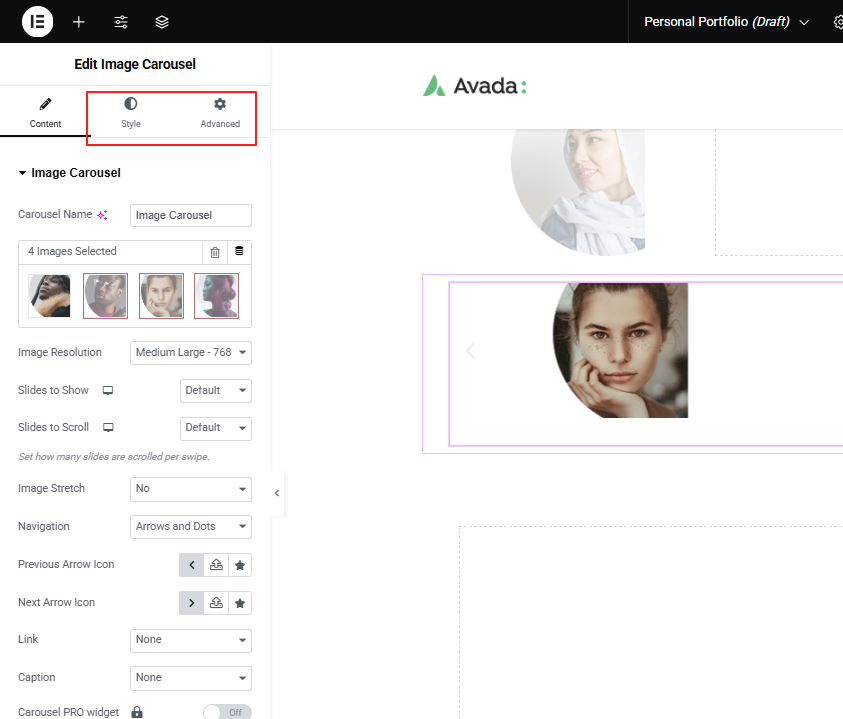
Task: Open icon library for Next Arrow Icon
Action: click(x=240, y=603)
